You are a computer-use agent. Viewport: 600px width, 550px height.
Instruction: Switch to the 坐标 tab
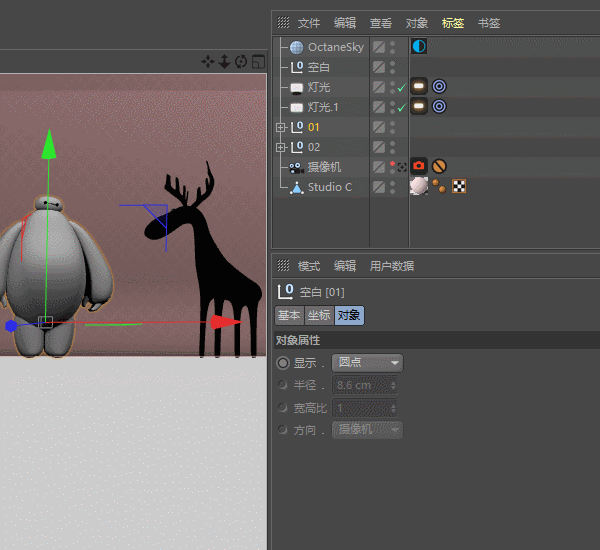pos(319,315)
